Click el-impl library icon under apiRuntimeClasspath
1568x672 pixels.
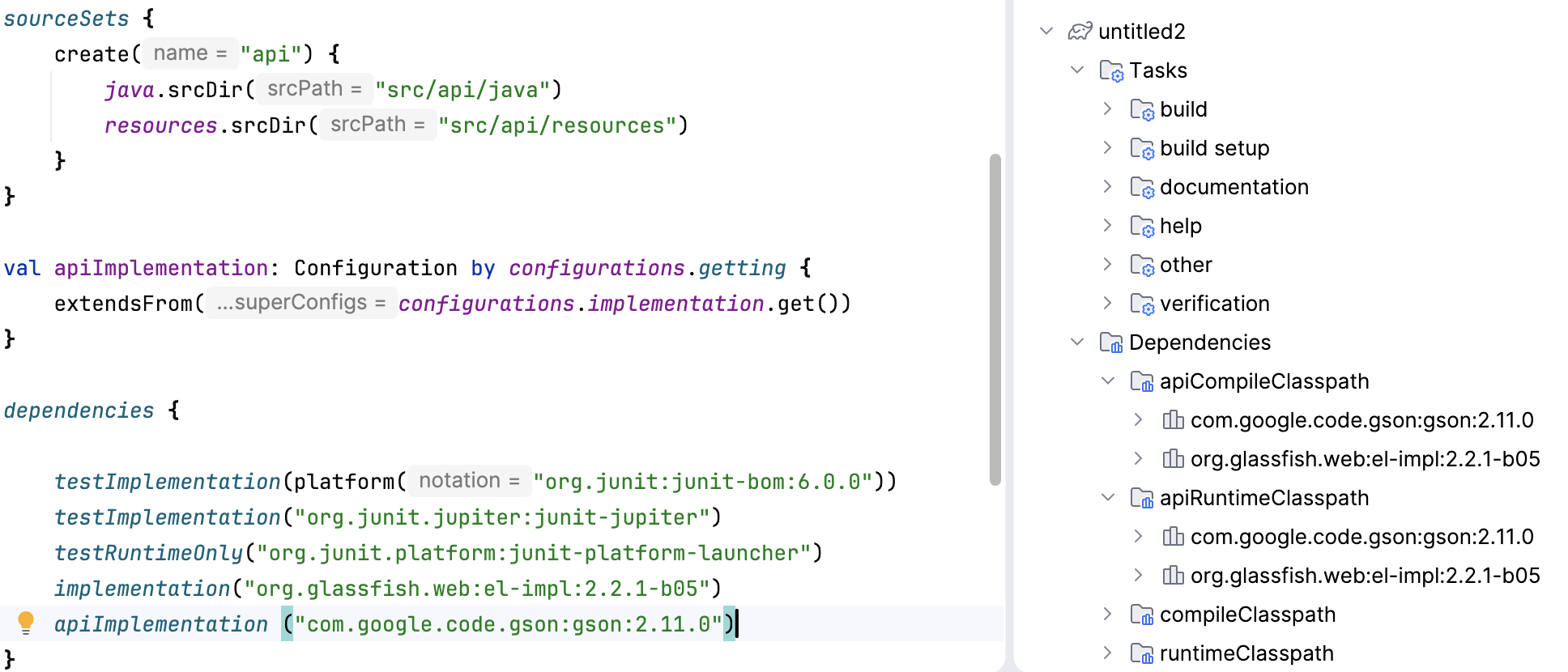(1173, 575)
